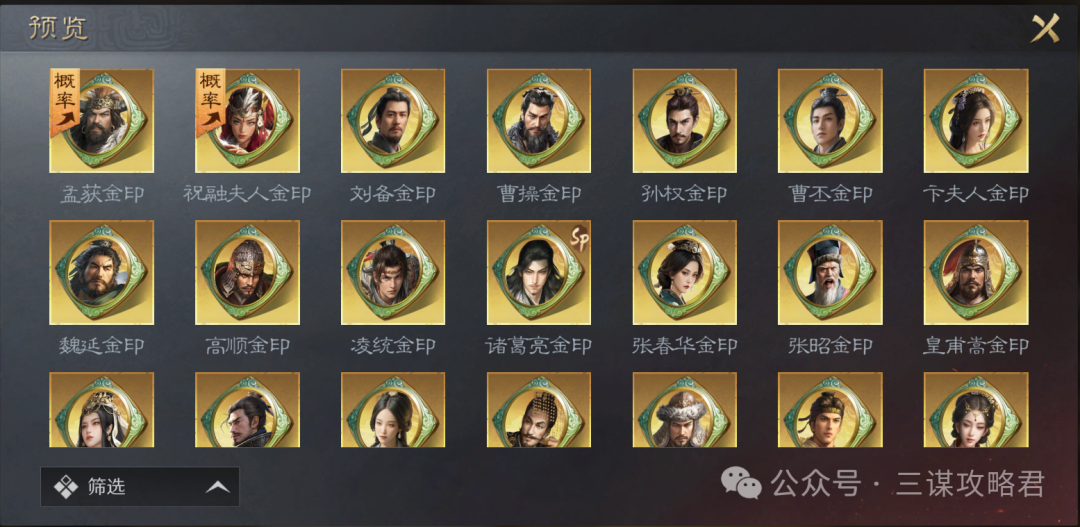Select the 凌统金印 portrait
Image resolution: width=1080 pixels, height=527 pixels.
click(393, 272)
